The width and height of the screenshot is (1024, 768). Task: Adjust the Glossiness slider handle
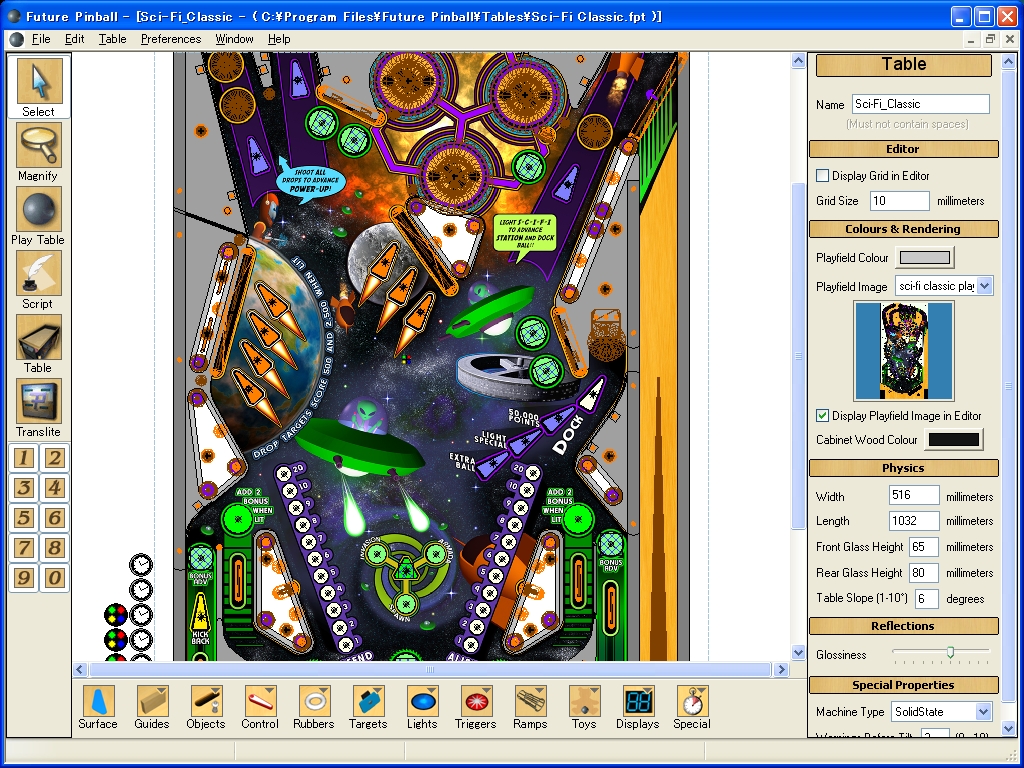pyautogui.click(x=950, y=652)
